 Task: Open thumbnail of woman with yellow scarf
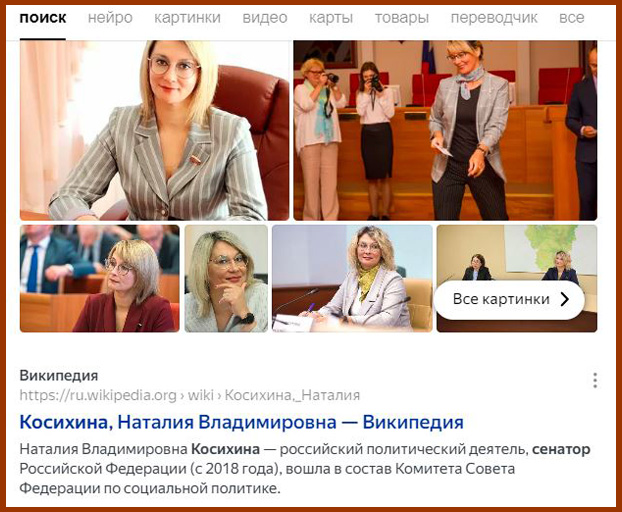352,278
